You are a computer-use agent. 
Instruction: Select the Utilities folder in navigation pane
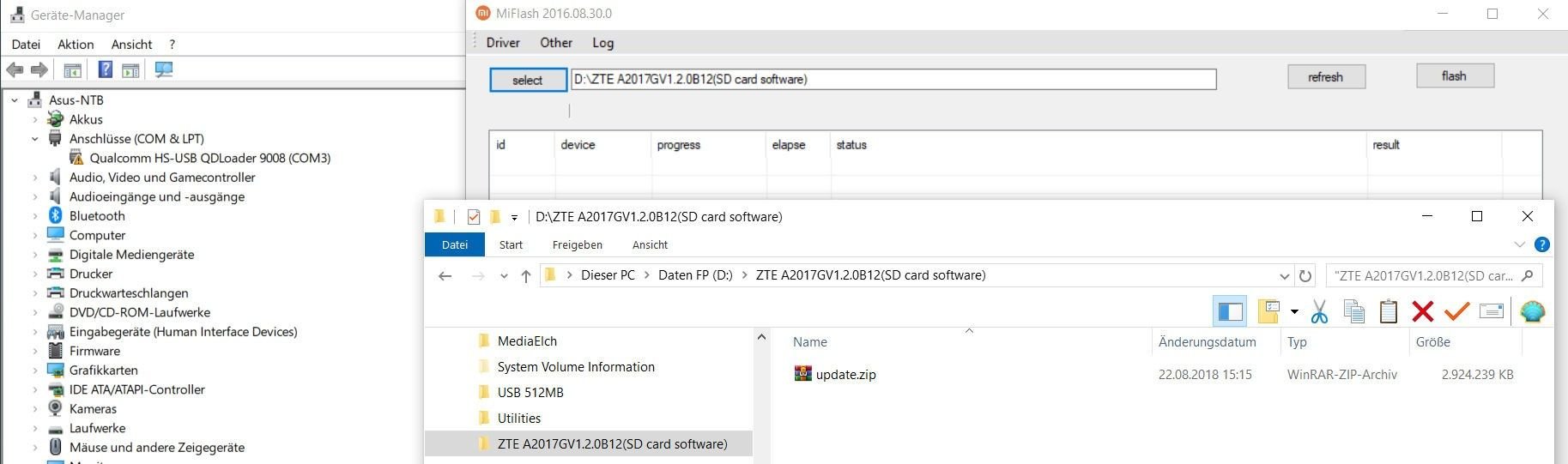point(519,419)
